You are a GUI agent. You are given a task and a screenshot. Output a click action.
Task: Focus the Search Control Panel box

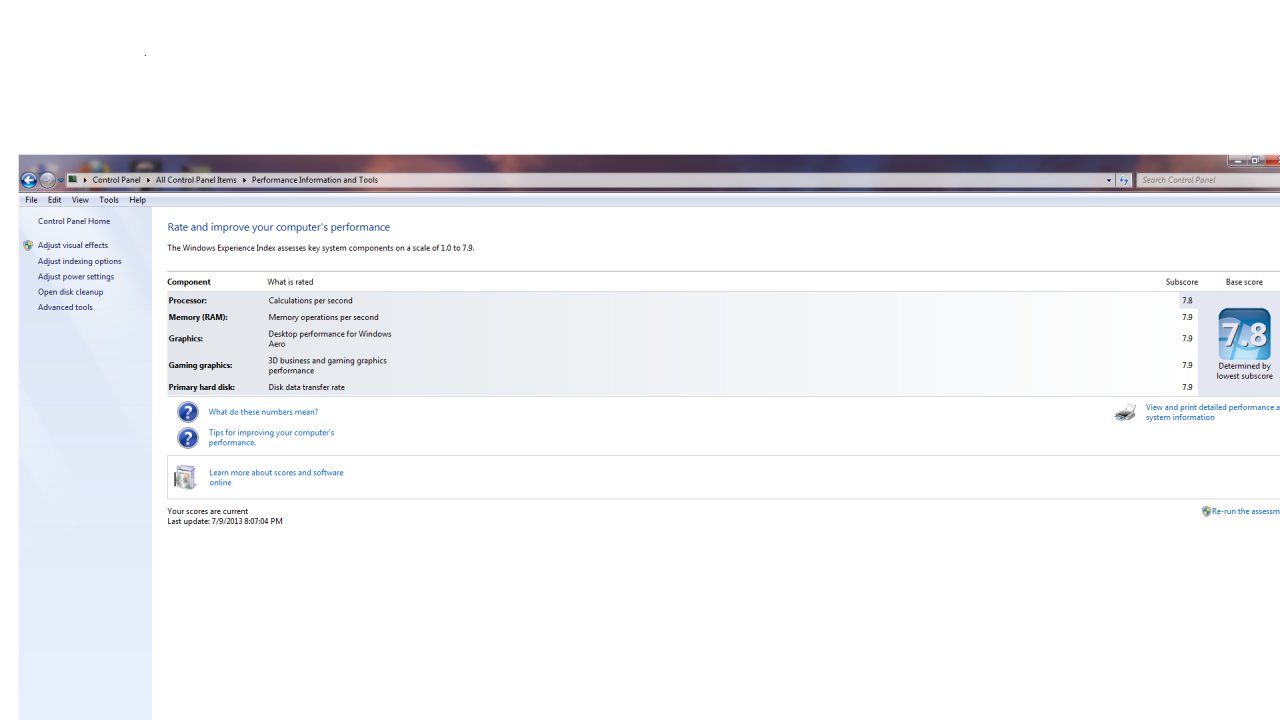(x=1208, y=180)
